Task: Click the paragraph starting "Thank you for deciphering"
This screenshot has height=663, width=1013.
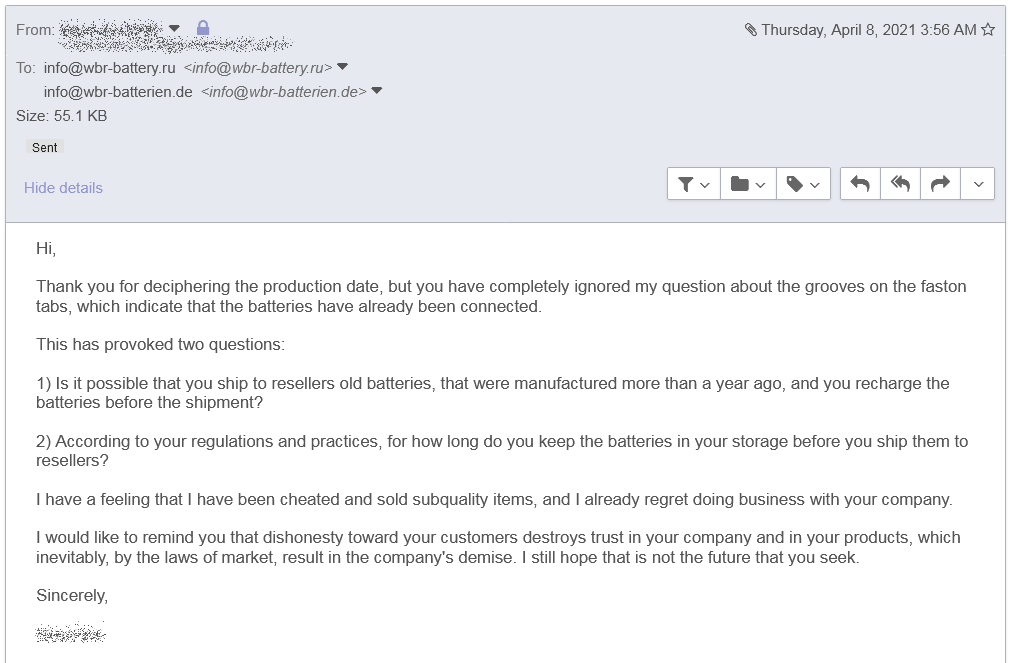Action: tap(500, 296)
